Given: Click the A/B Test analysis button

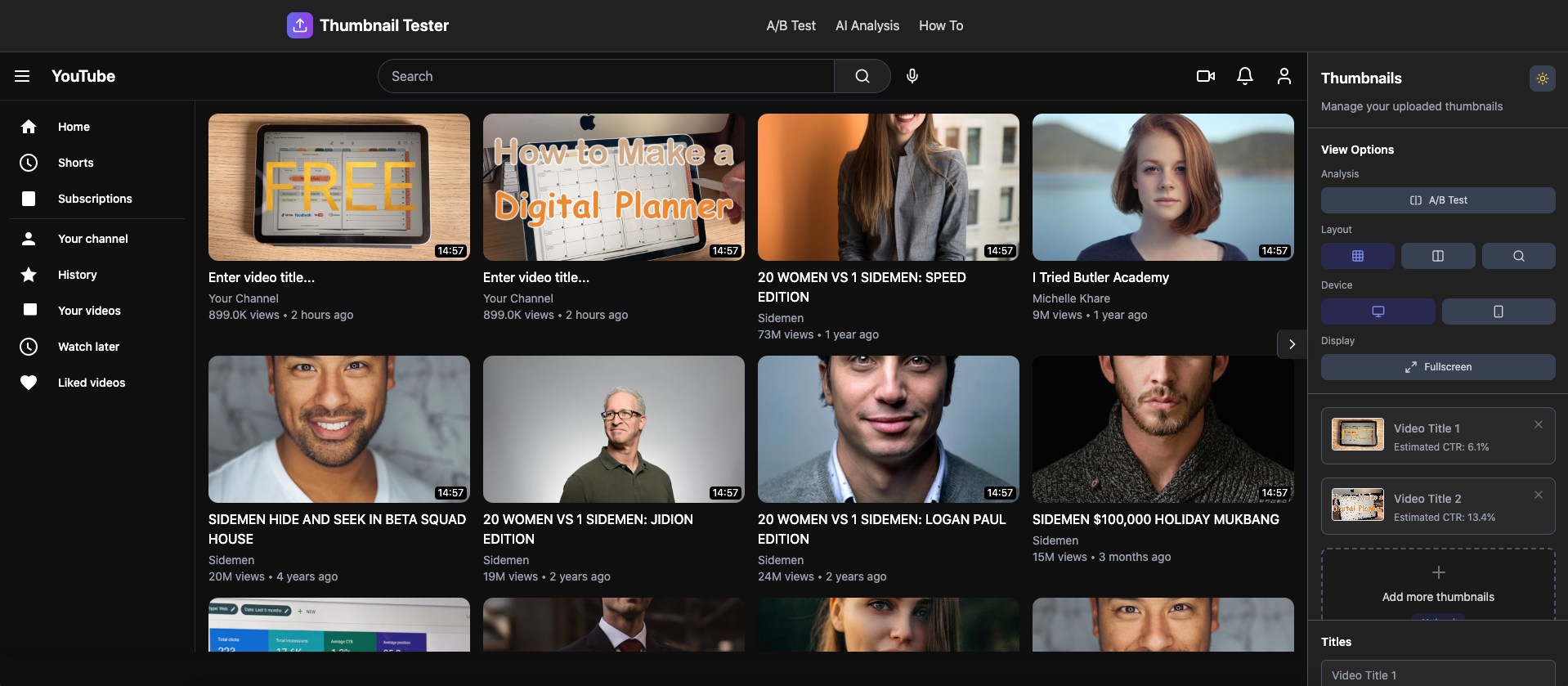Looking at the screenshot, I should coord(1437,200).
